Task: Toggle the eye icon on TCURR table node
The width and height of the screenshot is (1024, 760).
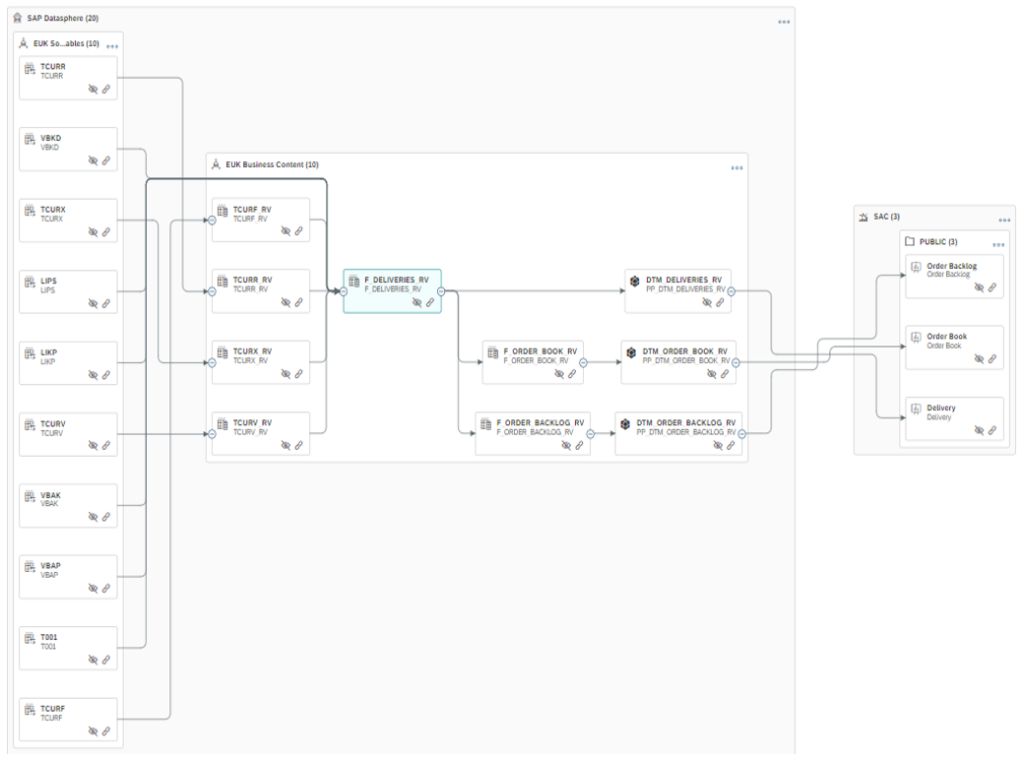Action: coord(93,89)
